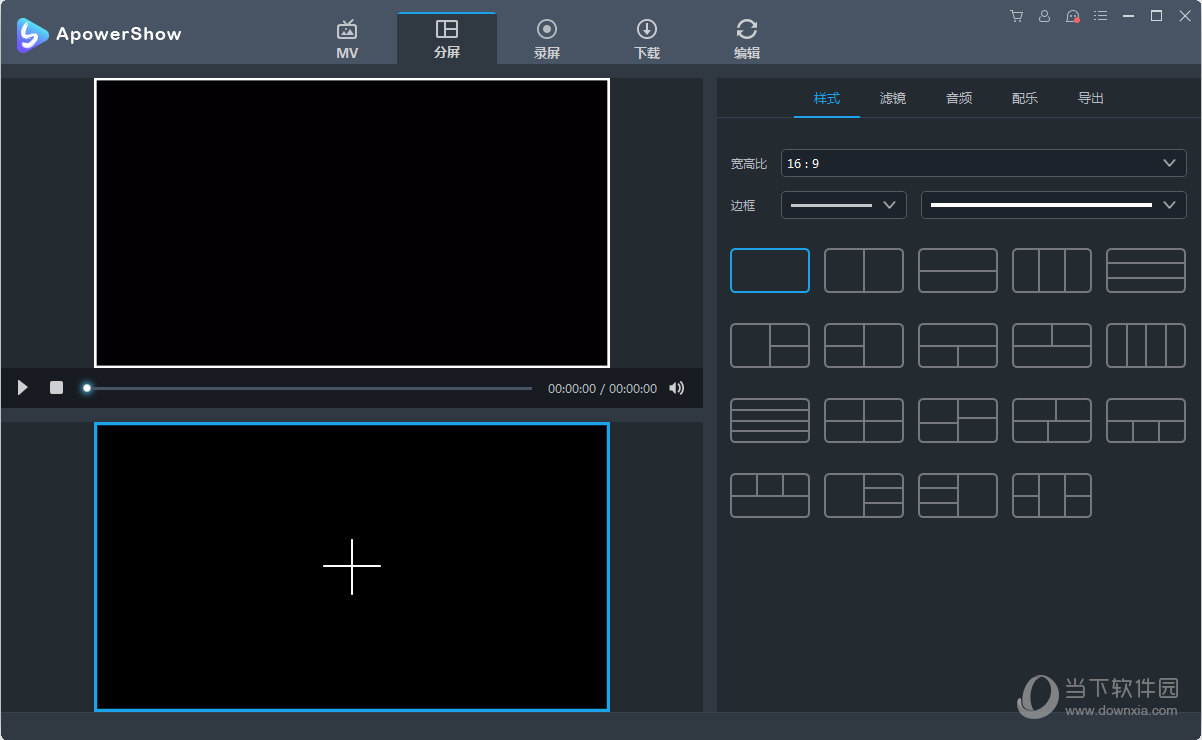Open the border color dropdown

click(x=1053, y=205)
